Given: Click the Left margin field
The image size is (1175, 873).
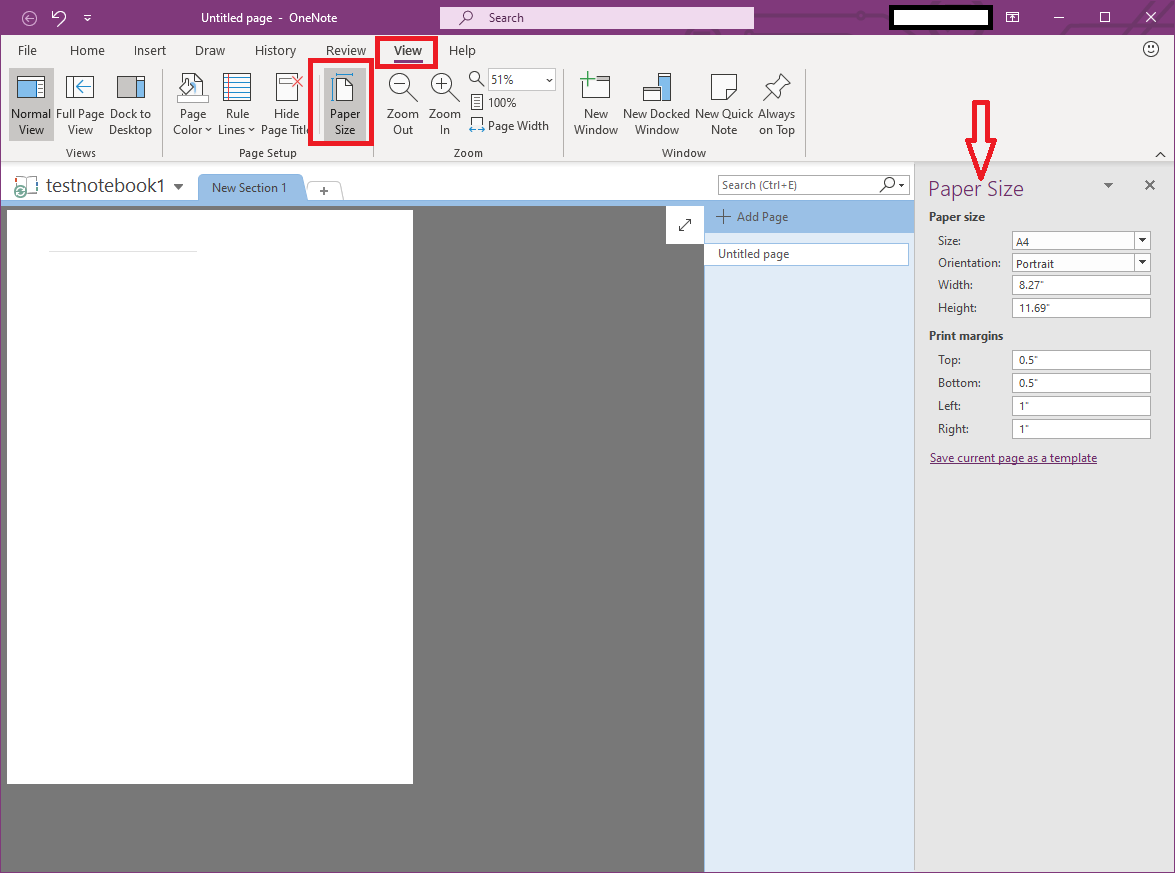Looking at the screenshot, I should (x=1081, y=405).
